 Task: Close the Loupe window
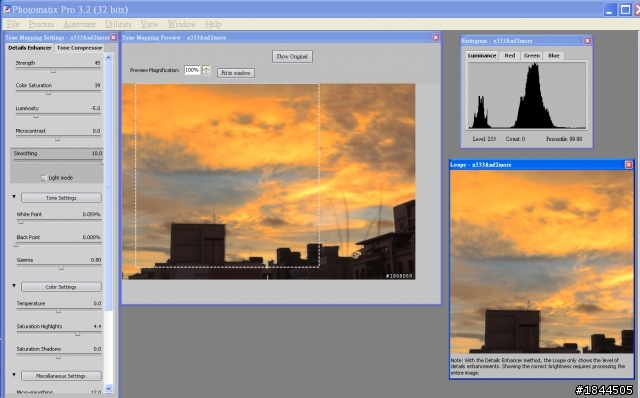pos(629,165)
